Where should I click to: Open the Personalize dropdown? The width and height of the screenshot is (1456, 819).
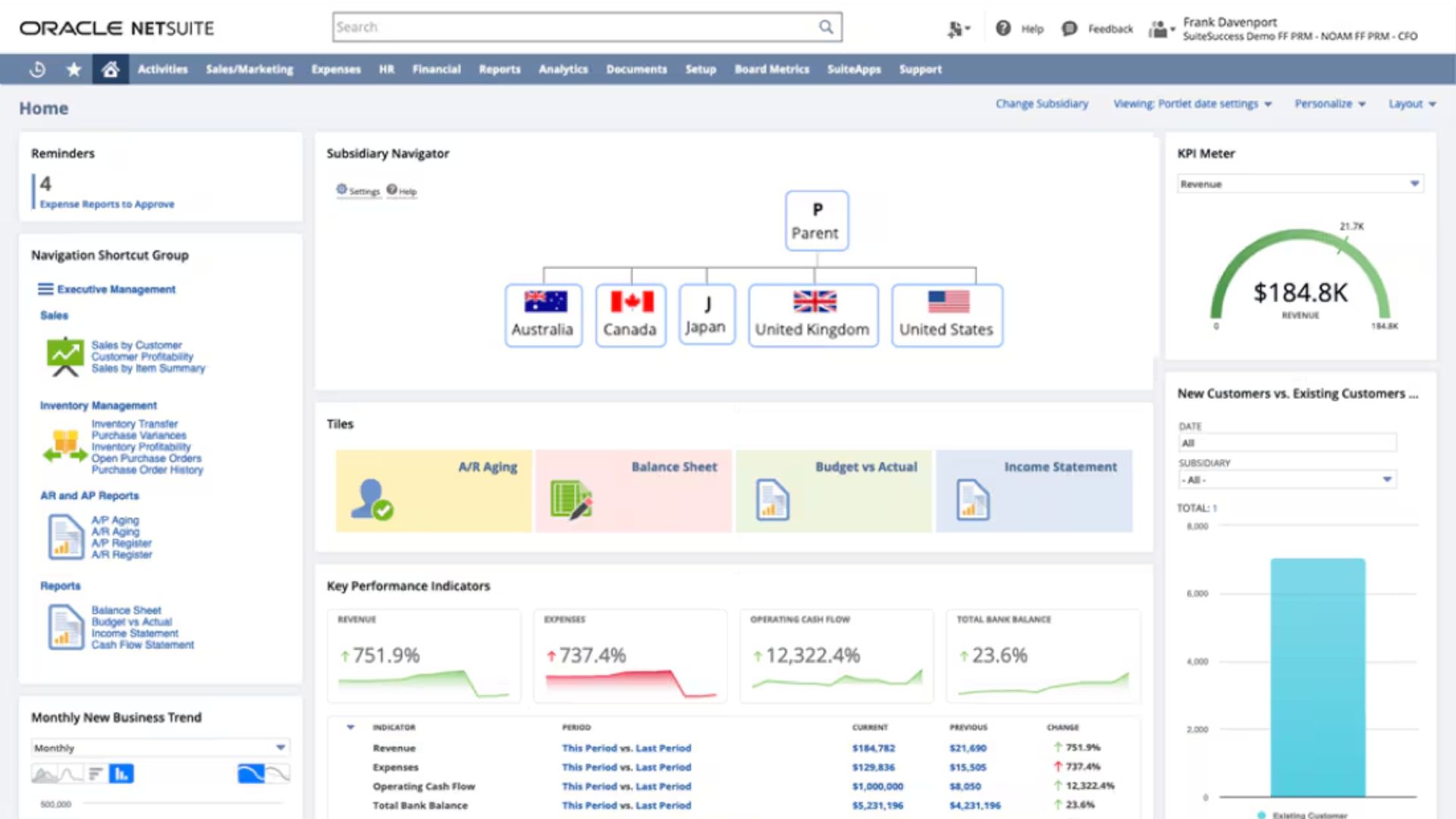point(1330,104)
